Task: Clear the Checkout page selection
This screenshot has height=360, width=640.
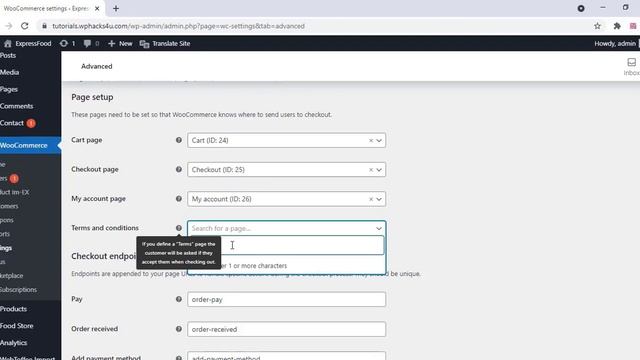Action: click(x=371, y=170)
